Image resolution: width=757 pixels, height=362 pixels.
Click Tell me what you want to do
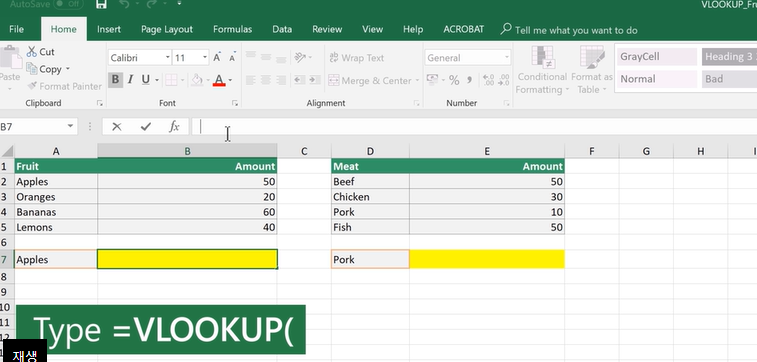click(569, 30)
